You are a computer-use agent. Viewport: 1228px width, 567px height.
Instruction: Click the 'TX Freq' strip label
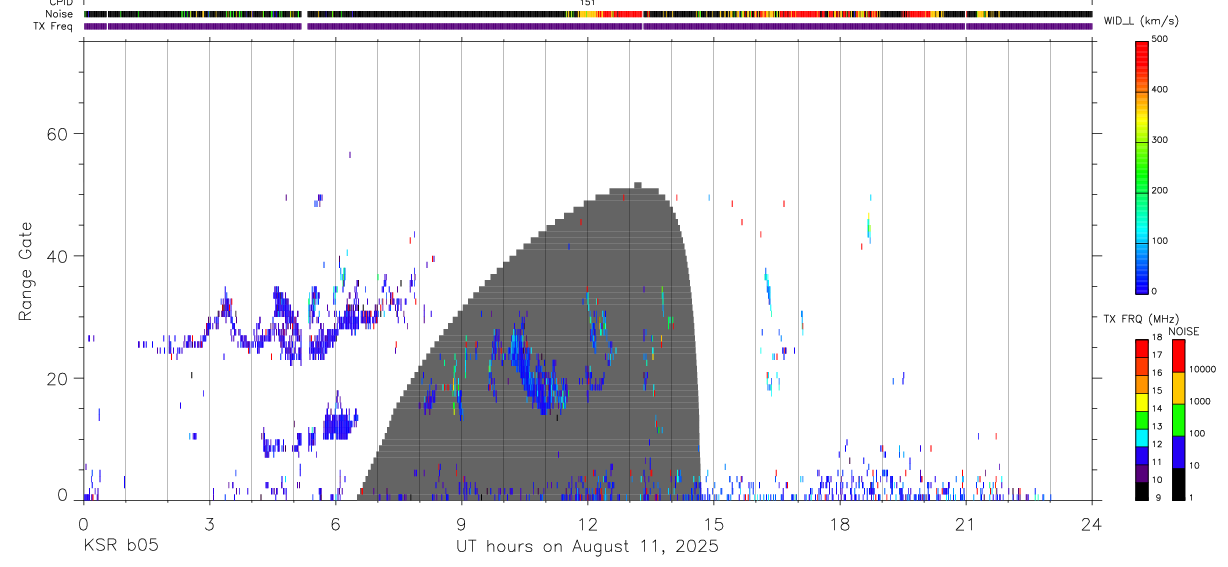coord(54,26)
